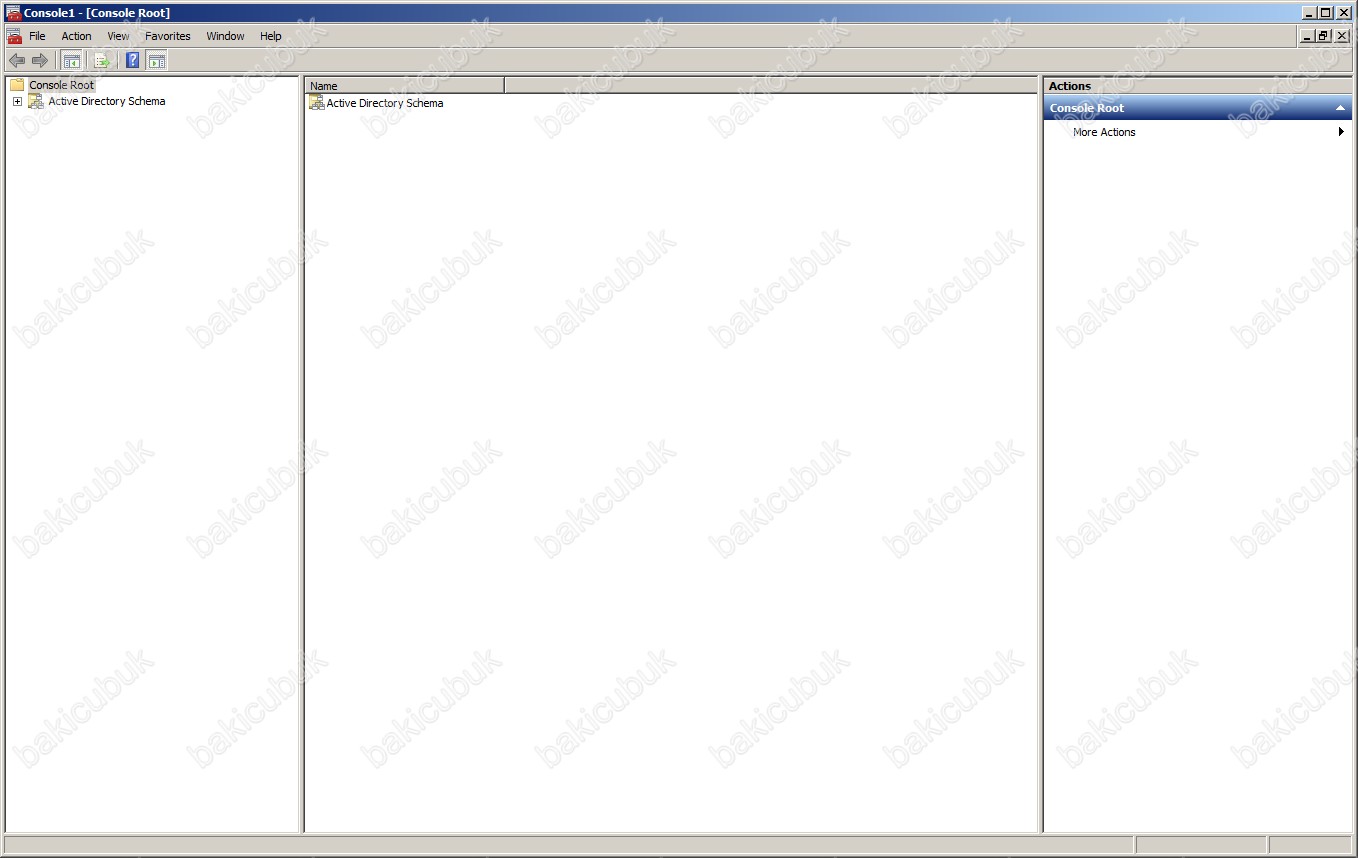Expand More Actions submenu arrow

pyautogui.click(x=1341, y=132)
